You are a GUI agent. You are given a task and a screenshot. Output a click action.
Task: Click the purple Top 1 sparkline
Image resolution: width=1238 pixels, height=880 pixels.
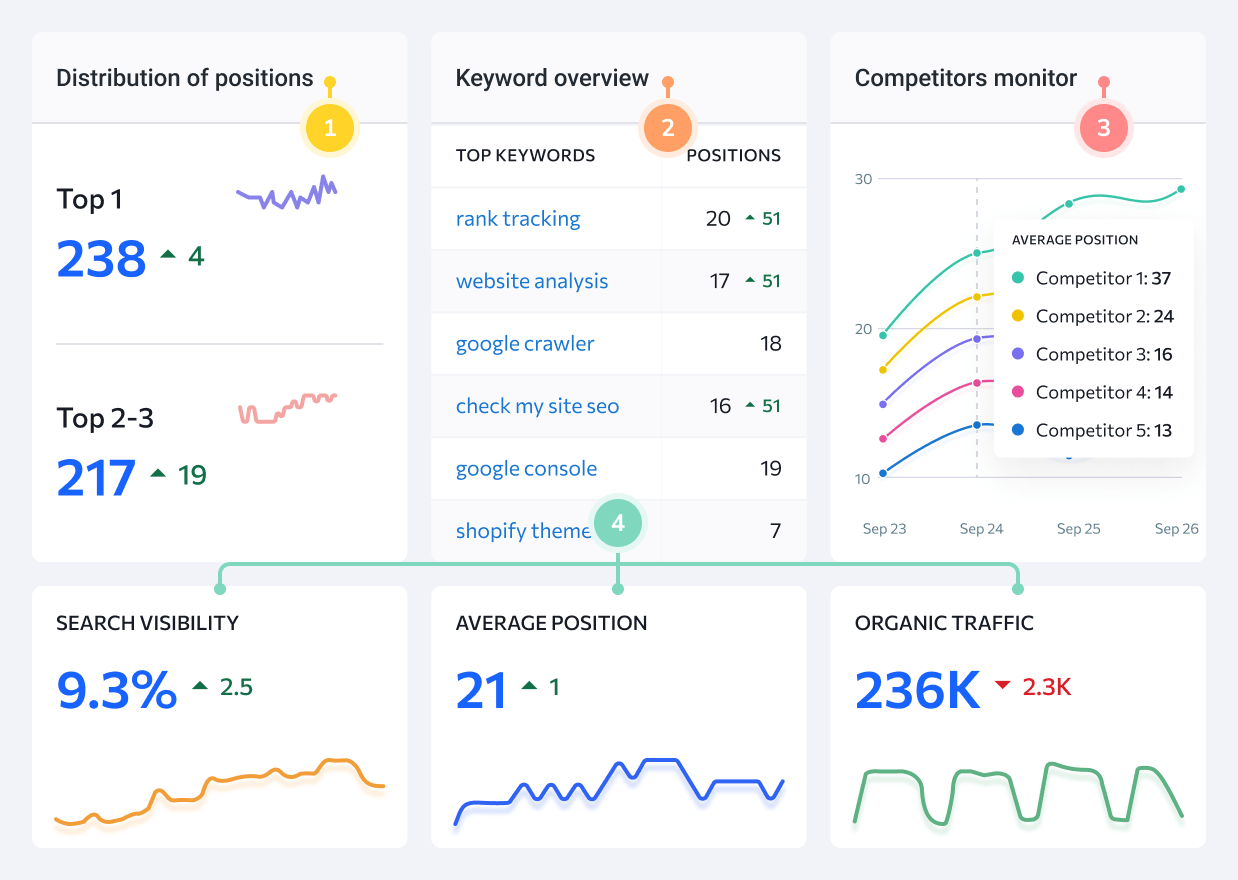tap(287, 193)
